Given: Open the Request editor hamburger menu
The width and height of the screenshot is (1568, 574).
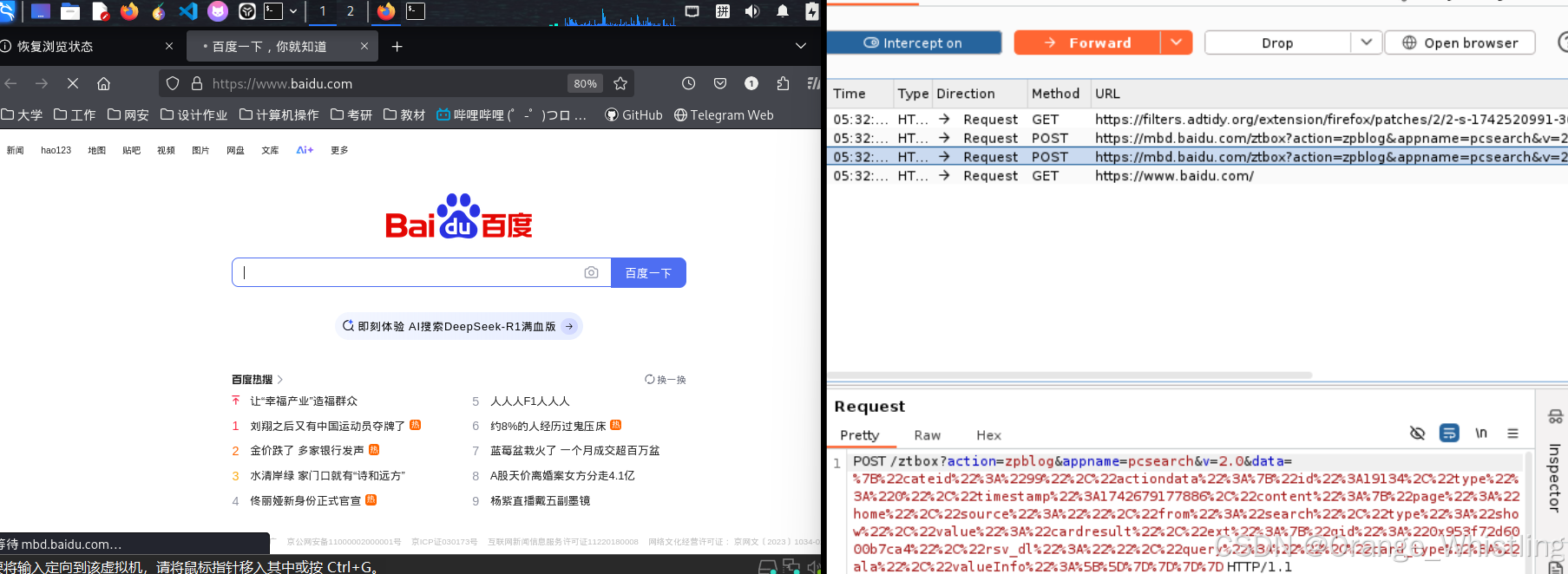Looking at the screenshot, I should (x=1512, y=433).
